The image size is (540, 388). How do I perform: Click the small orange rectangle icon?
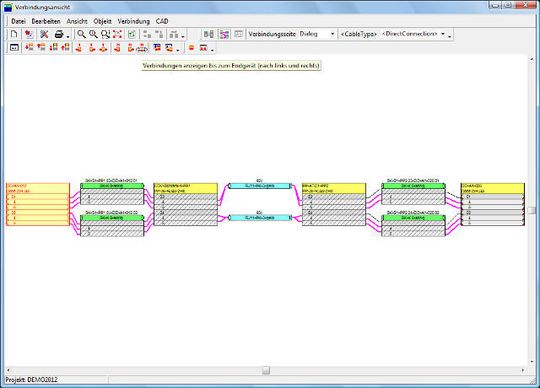tap(191, 48)
